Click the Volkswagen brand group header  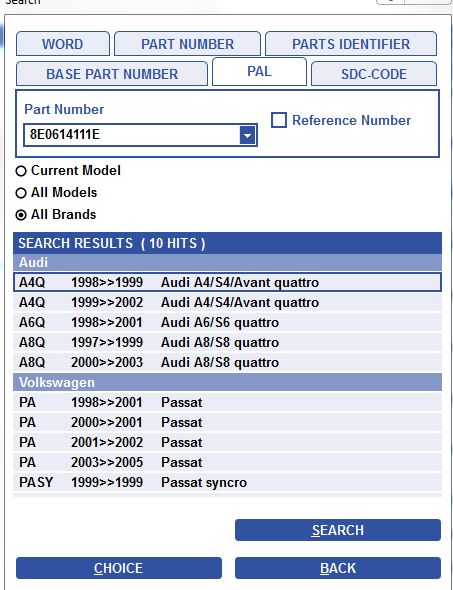coord(227,382)
